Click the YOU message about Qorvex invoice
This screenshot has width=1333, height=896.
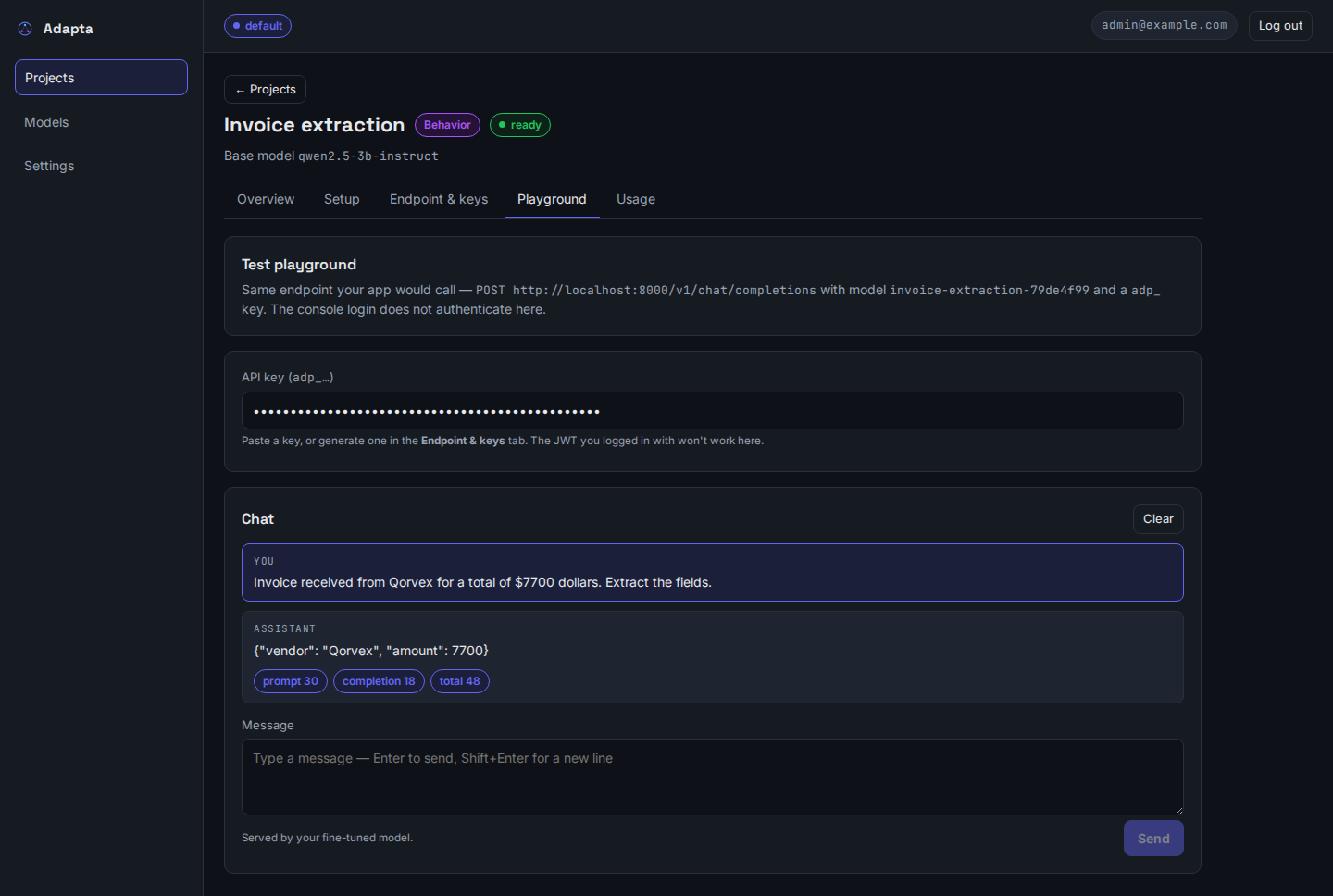(712, 572)
